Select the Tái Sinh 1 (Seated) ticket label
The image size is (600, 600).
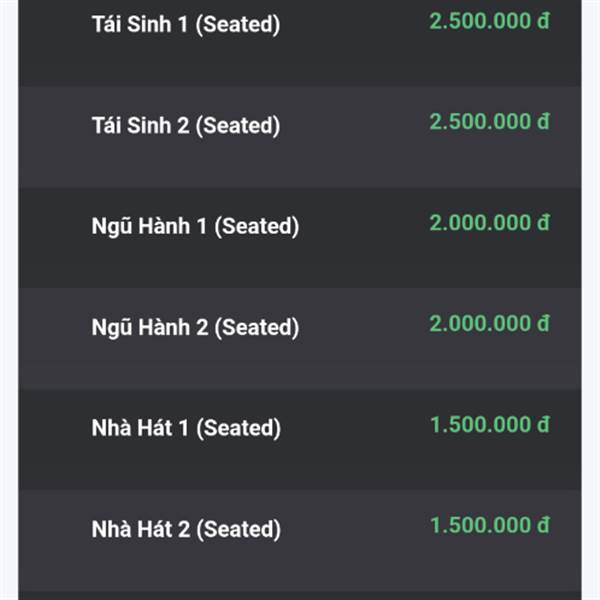coord(186,24)
